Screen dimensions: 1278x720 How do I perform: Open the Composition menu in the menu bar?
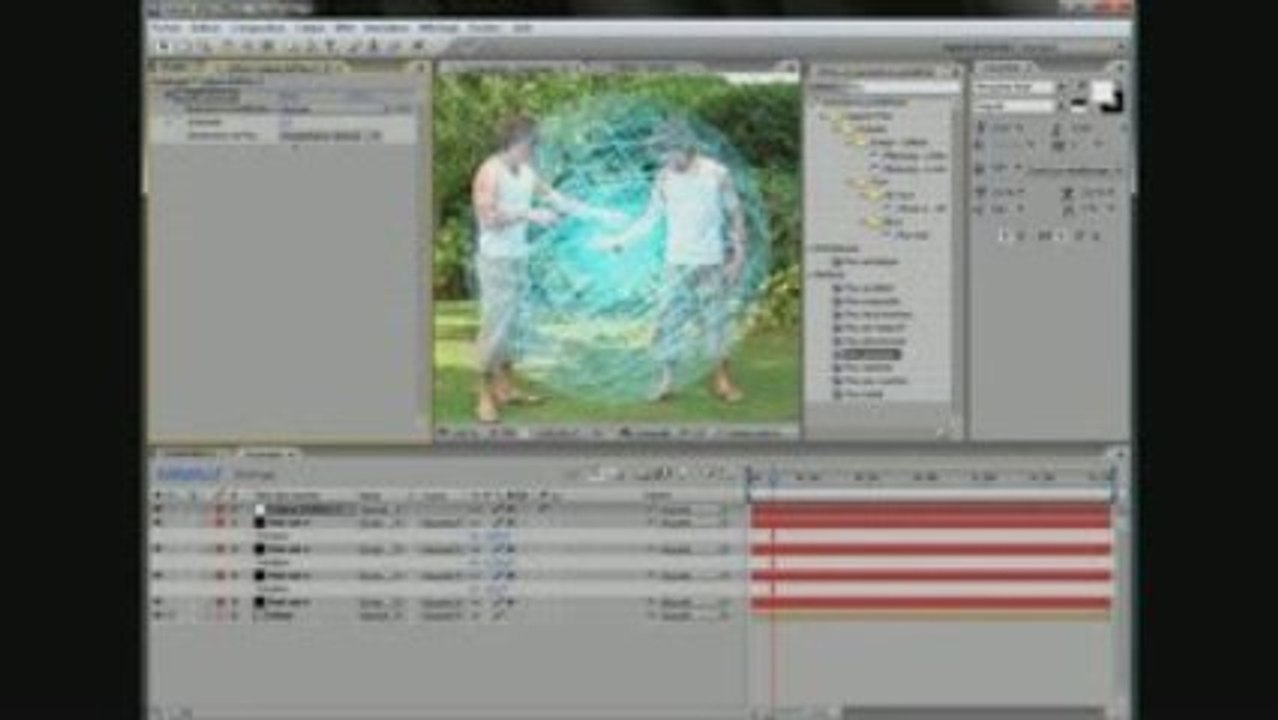coord(257,28)
